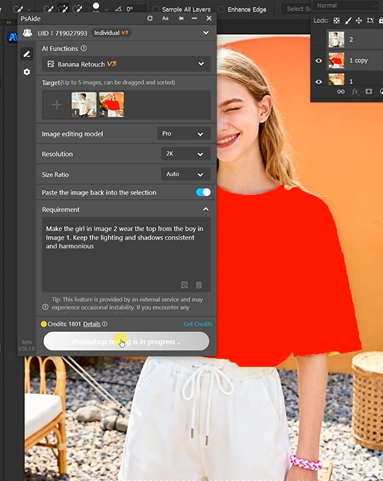This screenshot has width=383, height=481.
Task: Minimize the PsAide panel
Action: (x=194, y=18)
